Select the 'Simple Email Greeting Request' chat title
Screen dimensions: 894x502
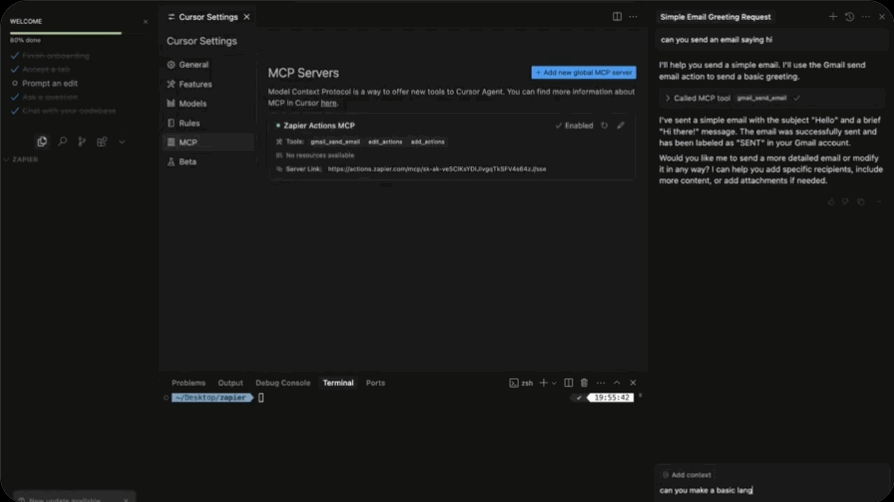716,17
